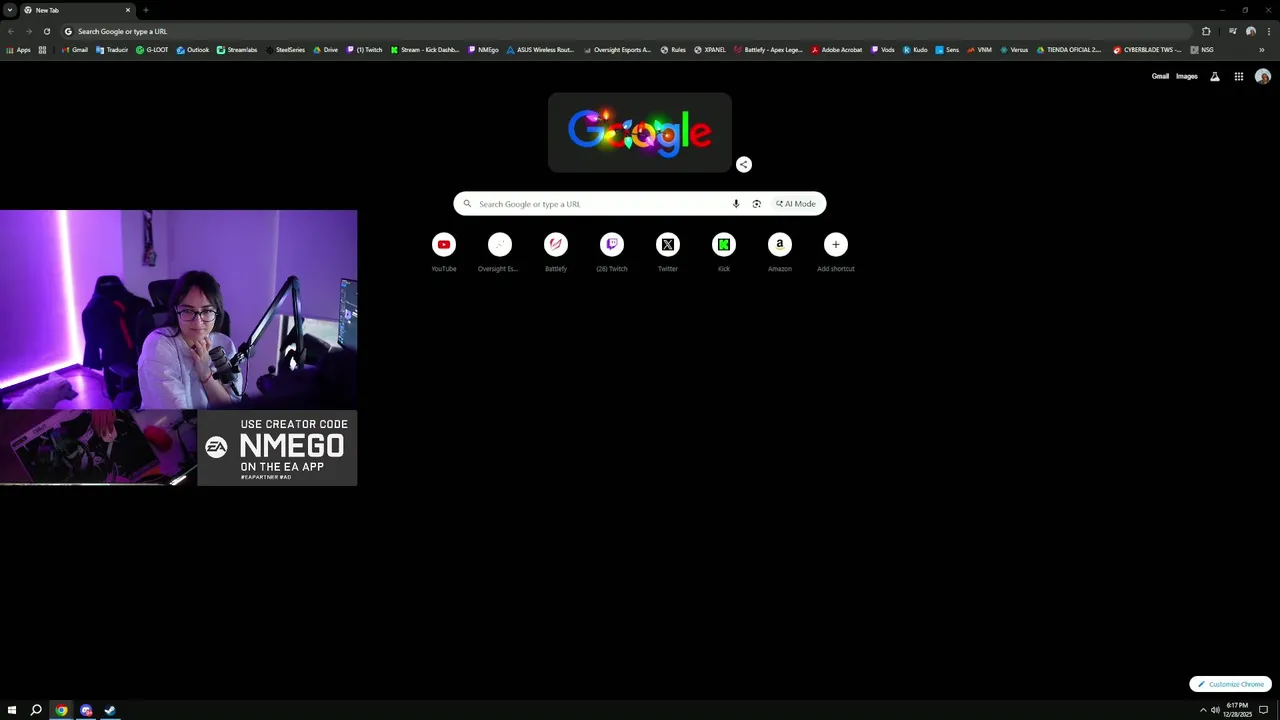This screenshot has width=1280, height=720.
Task: Click the AI Mode button
Action: point(796,204)
